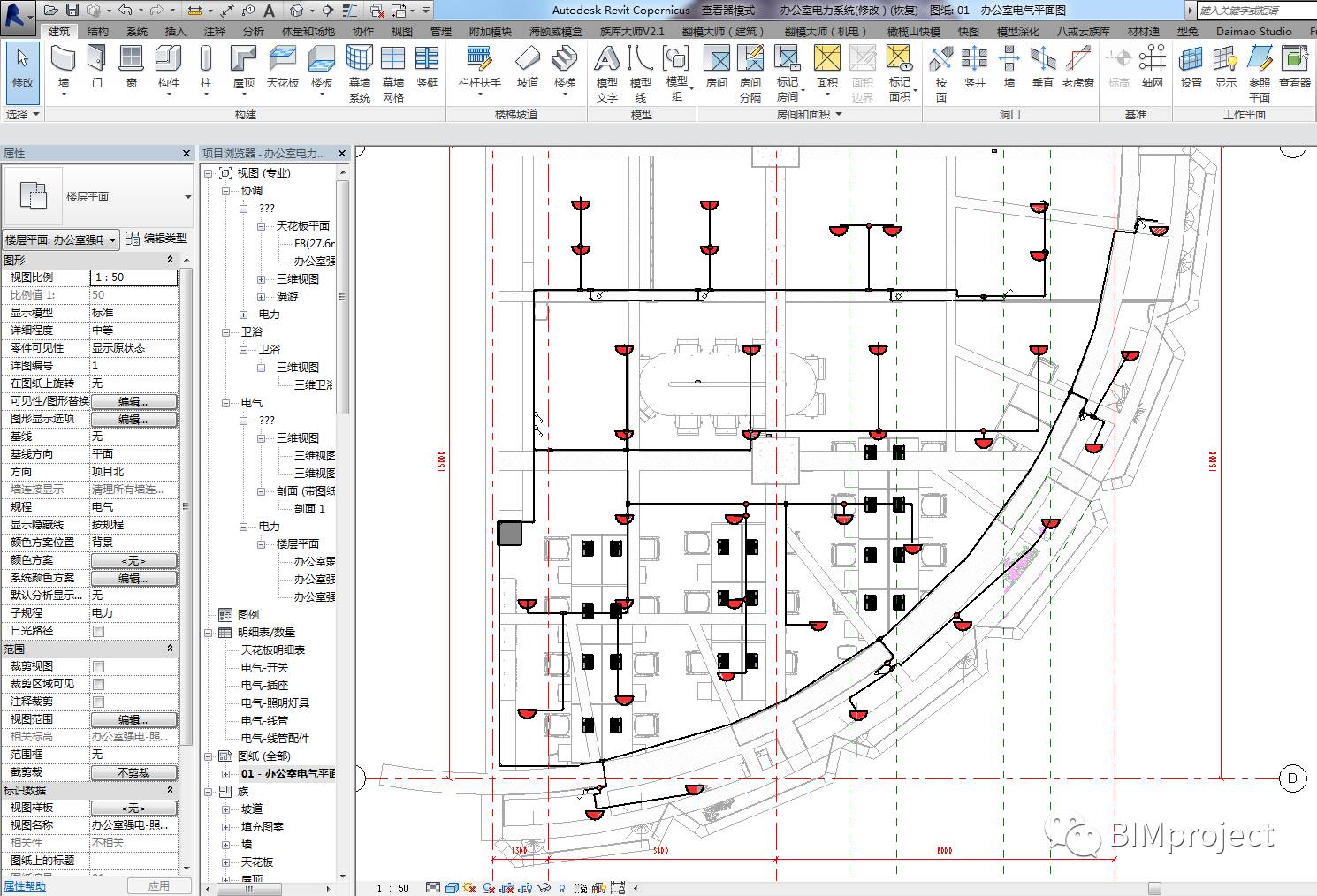The image size is (1317, 896).
Task: Click the 视图比例 value field
Action: pyautogui.click(x=133, y=277)
